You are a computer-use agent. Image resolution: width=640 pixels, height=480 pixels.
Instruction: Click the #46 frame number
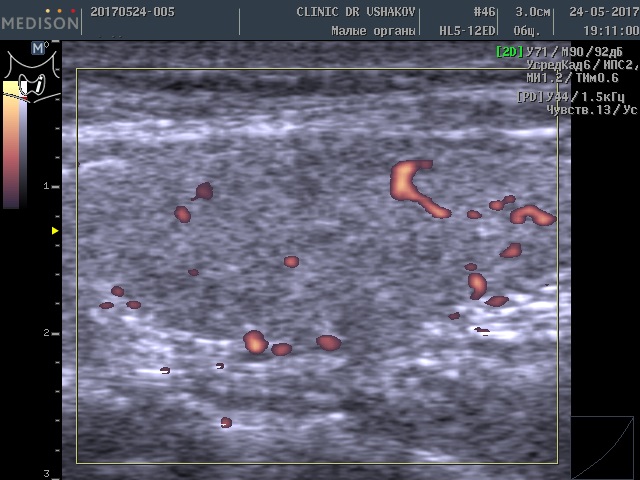point(484,12)
